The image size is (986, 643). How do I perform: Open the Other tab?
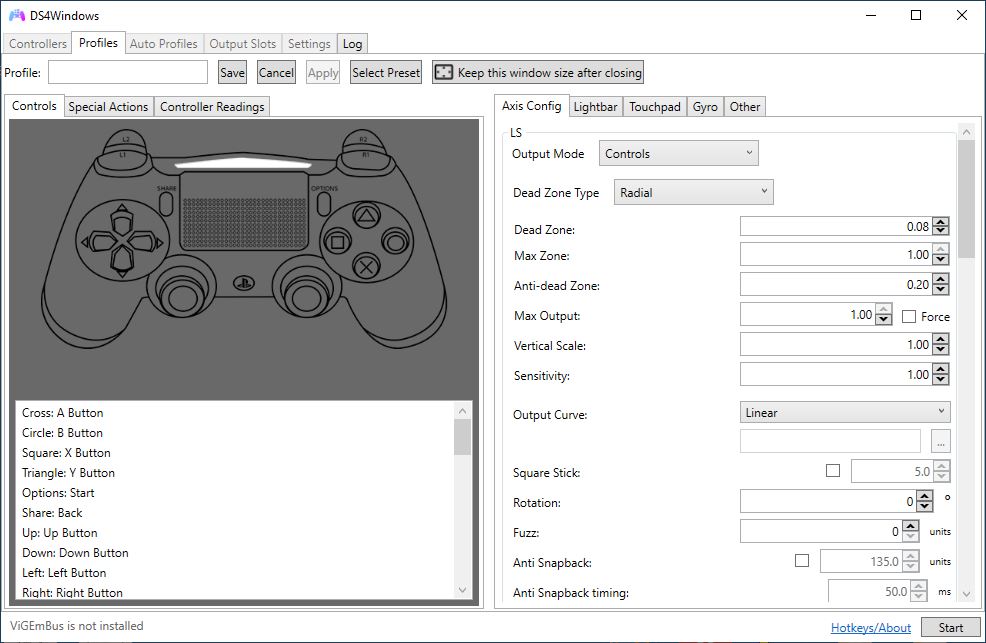pyautogui.click(x=745, y=106)
